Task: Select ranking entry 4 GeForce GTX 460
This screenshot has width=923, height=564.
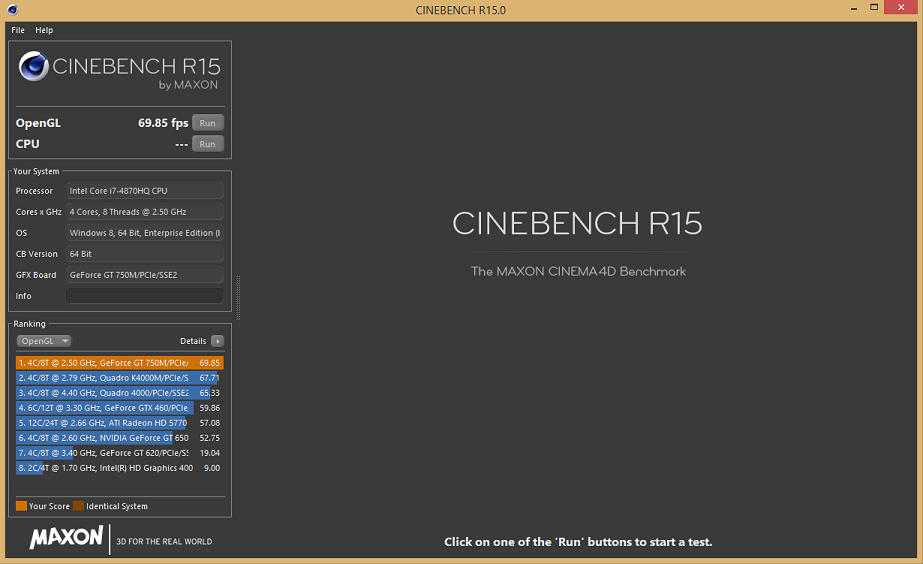Action: click(119, 408)
